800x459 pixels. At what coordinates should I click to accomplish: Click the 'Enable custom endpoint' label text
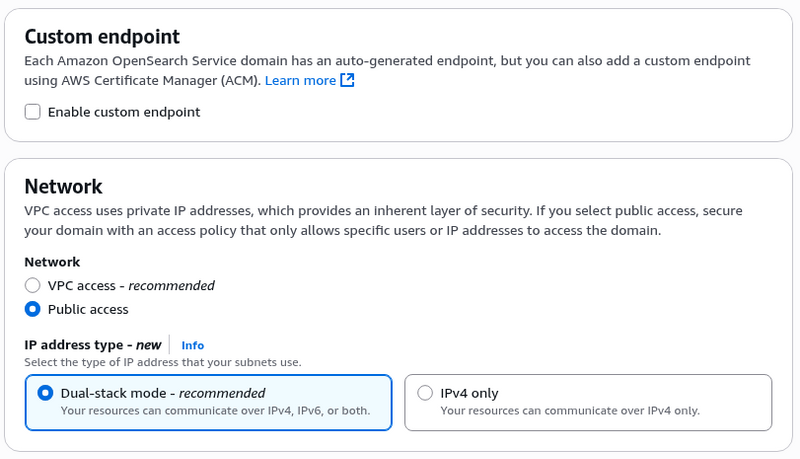(124, 112)
